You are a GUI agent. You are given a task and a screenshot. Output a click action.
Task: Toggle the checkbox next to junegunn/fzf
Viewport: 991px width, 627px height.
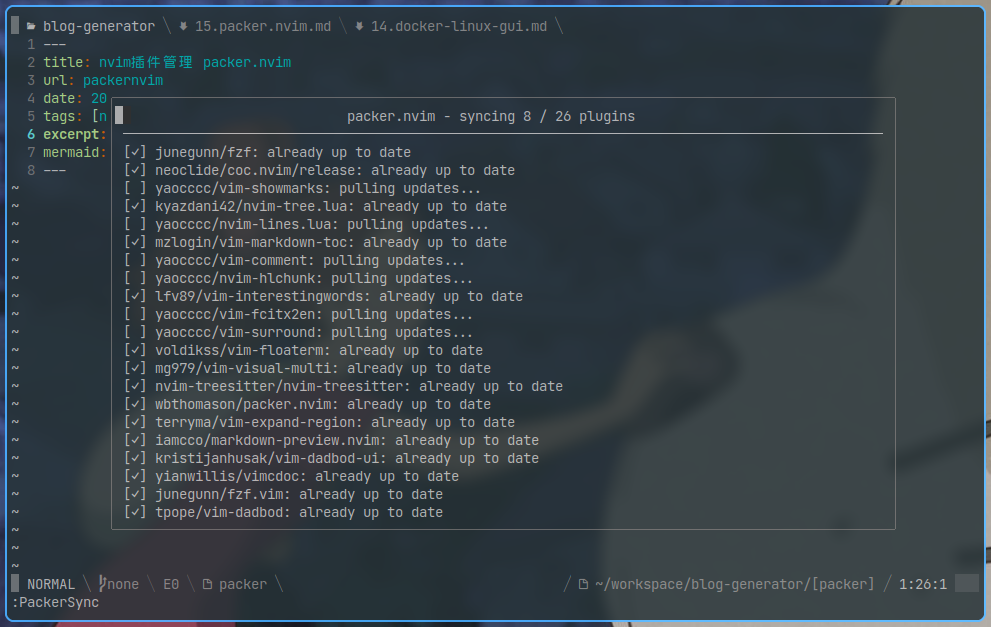pos(136,152)
